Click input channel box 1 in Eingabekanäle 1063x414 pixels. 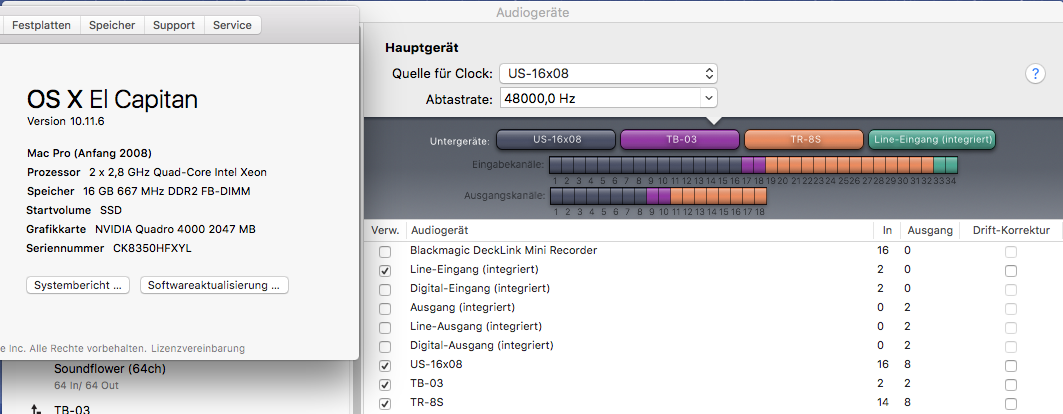click(x=555, y=165)
